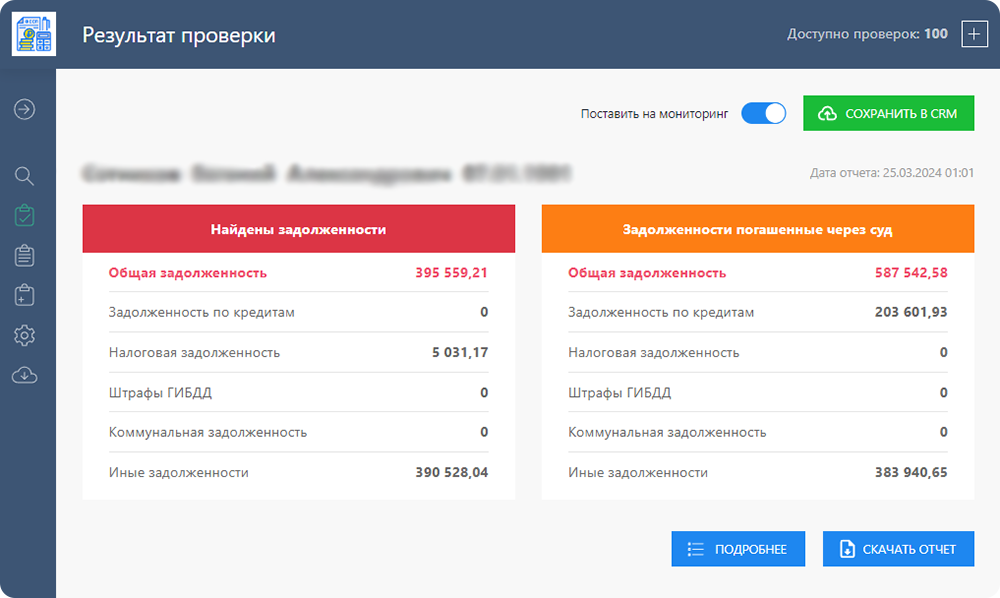Click the total debt amount 587 542,58

(x=910, y=273)
